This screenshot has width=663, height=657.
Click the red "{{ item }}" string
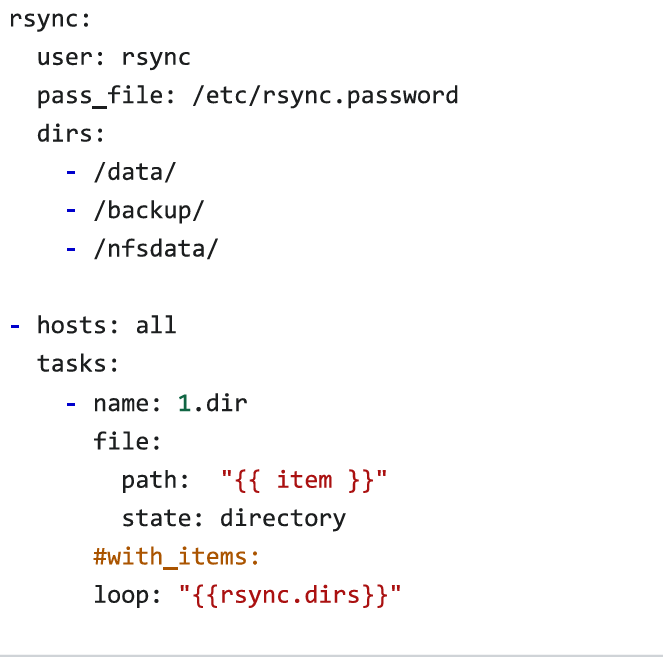[x=303, y=480]
